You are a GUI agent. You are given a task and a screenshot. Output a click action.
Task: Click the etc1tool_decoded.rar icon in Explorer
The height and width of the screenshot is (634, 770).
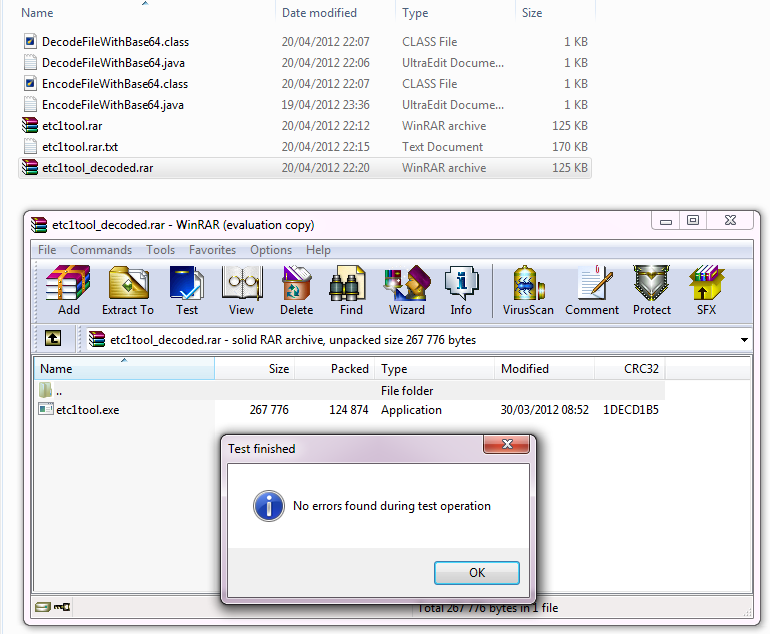[x=30, y=167]
